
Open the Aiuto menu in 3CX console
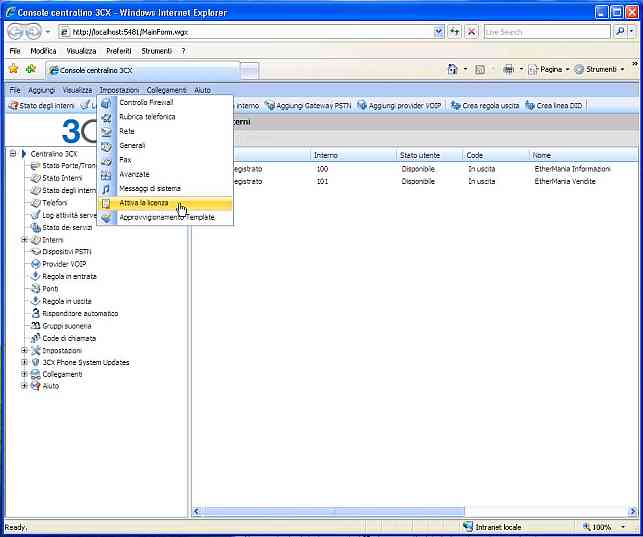pos(202,90)
